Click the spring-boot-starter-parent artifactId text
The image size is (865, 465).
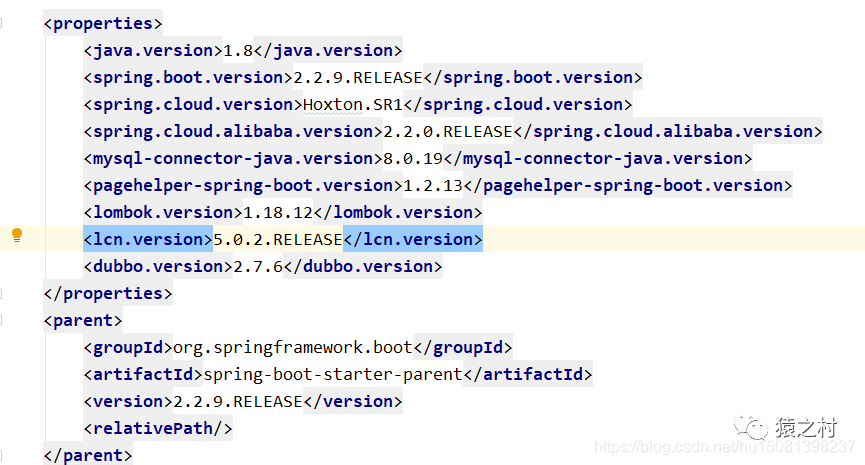pos(333,375)
